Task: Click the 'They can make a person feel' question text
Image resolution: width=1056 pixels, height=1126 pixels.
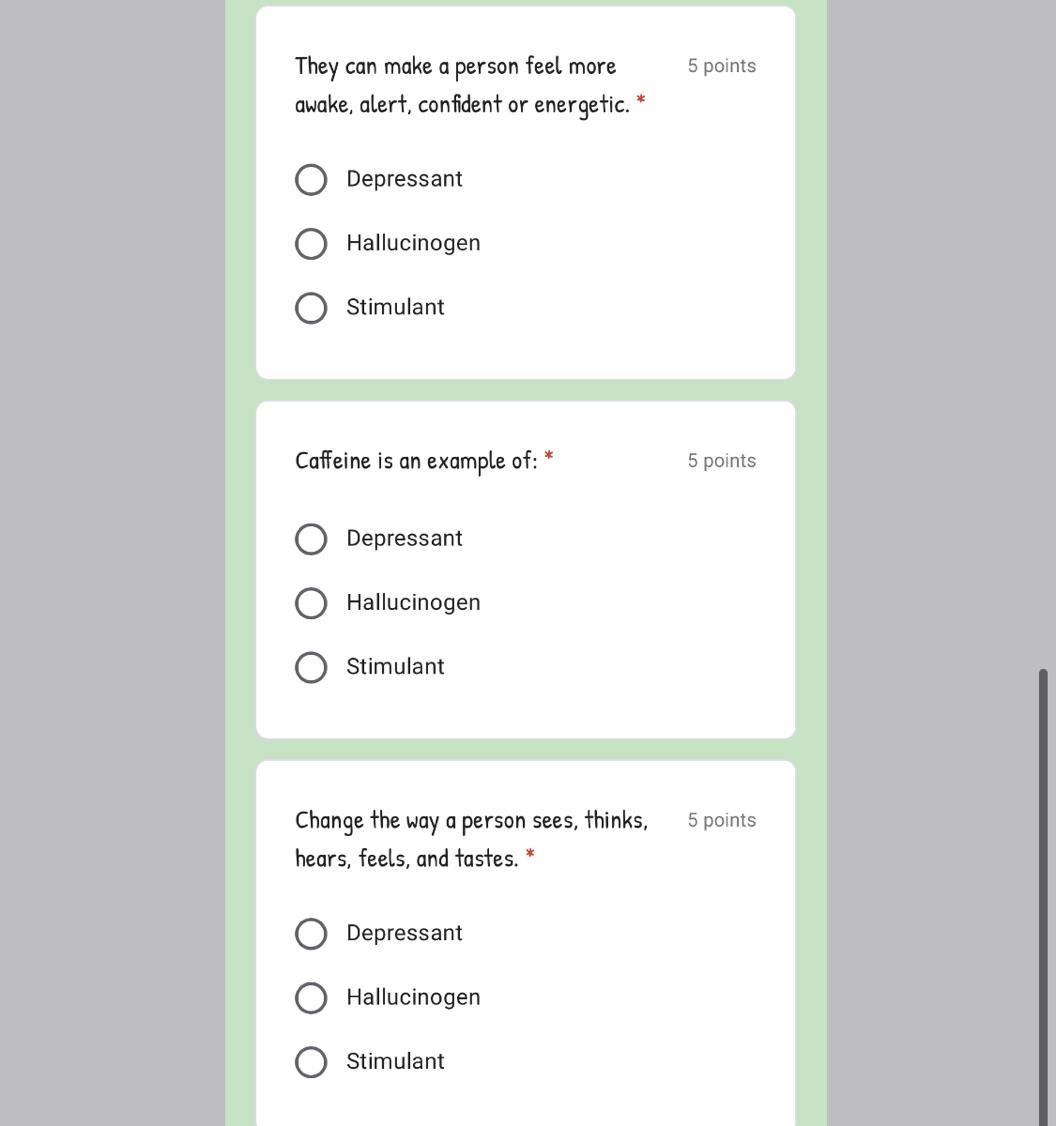Action: [x=462, y=85]
